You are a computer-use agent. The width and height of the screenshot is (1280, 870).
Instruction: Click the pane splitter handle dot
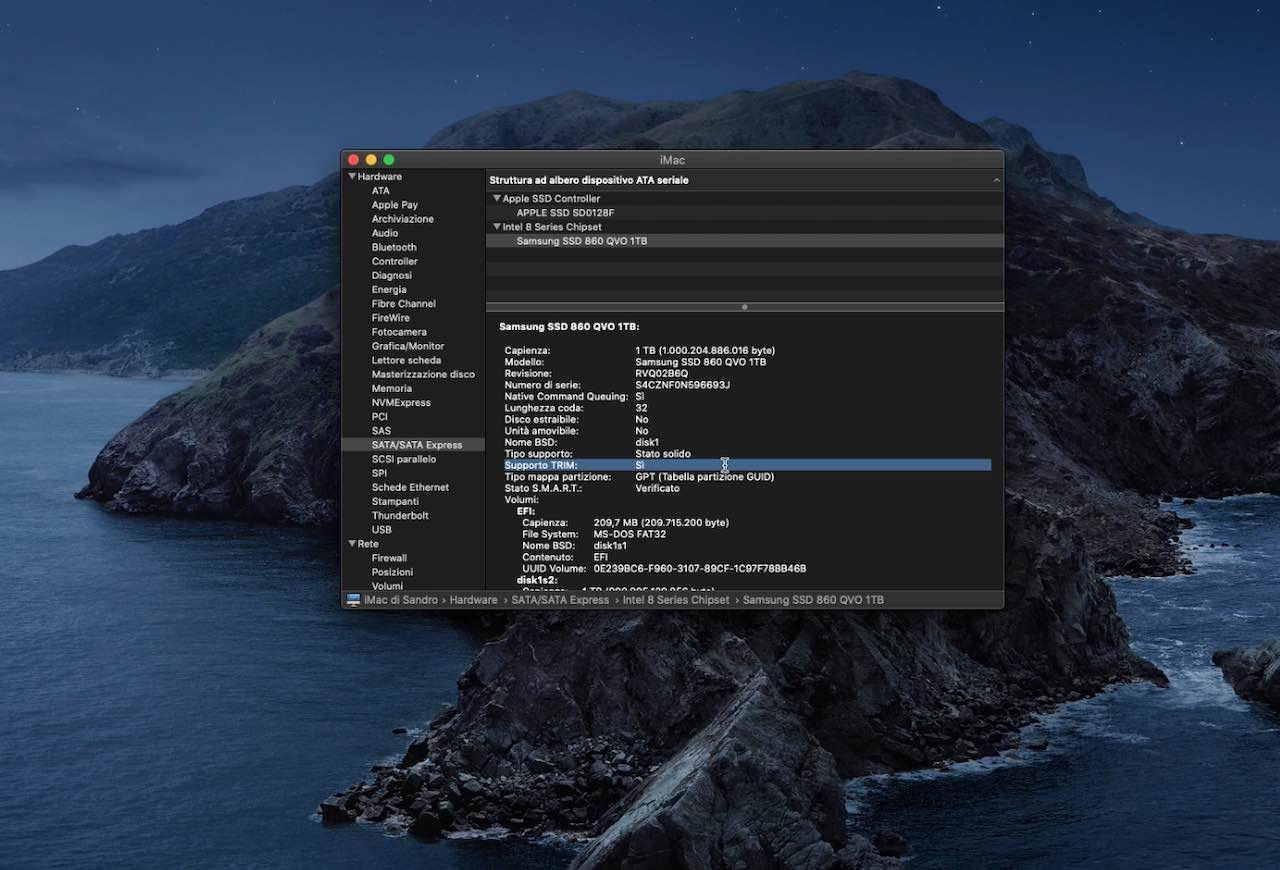click(744, 307)
